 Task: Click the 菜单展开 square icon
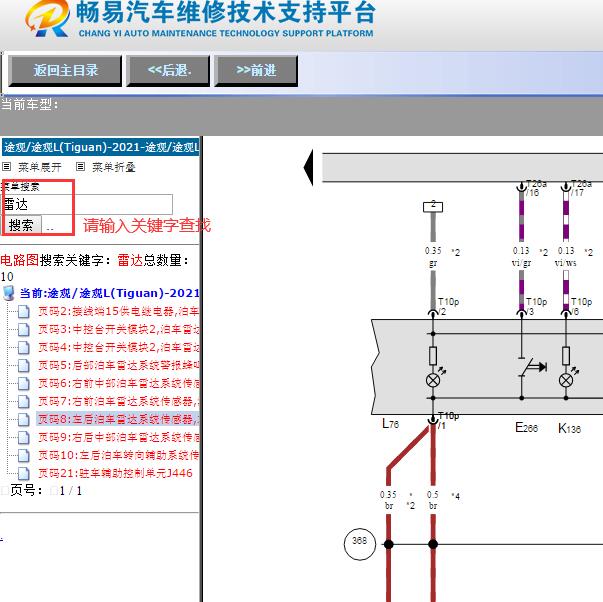click(x=7, y=167)
